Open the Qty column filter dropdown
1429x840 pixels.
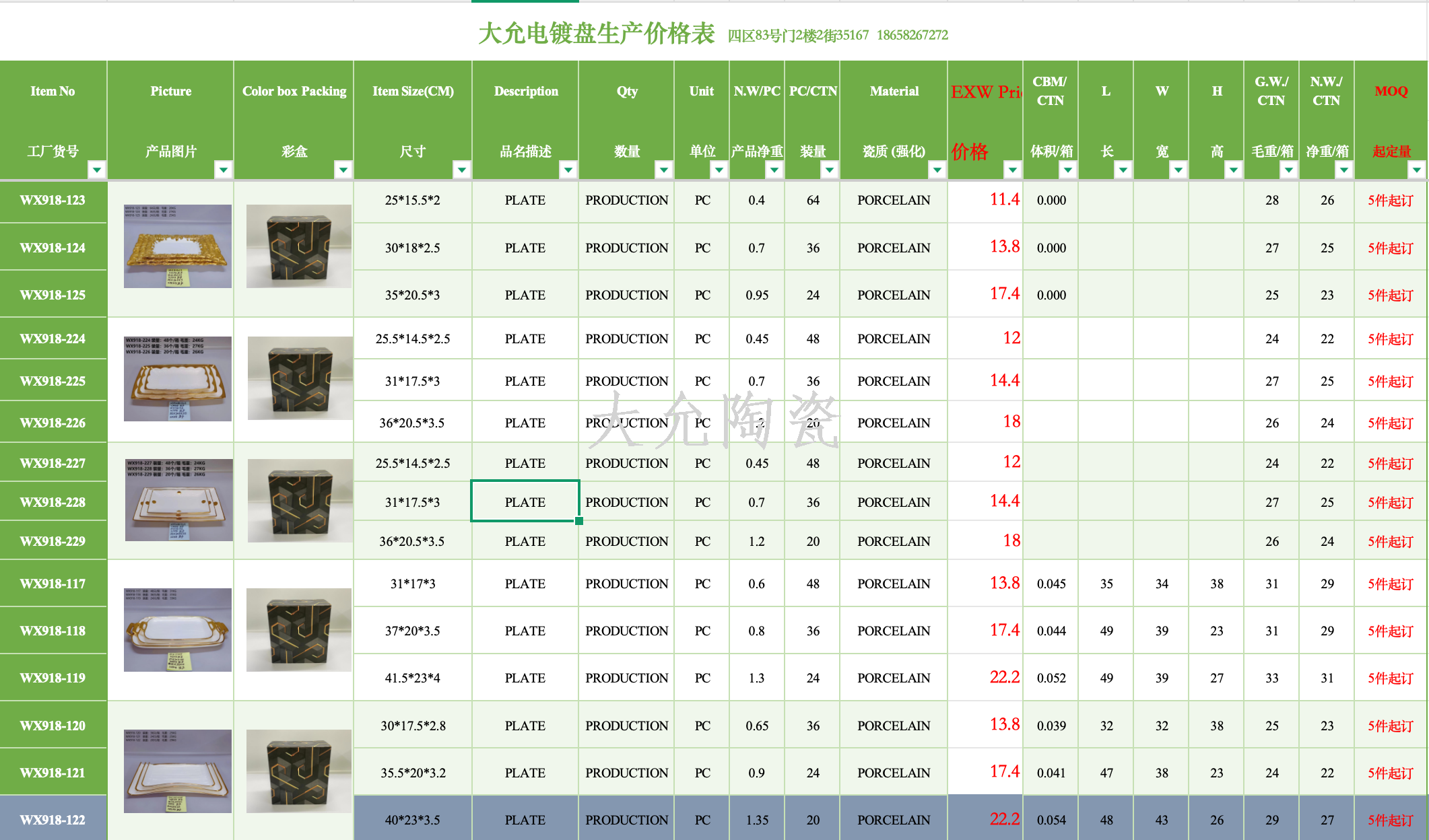tap(664, 170)
